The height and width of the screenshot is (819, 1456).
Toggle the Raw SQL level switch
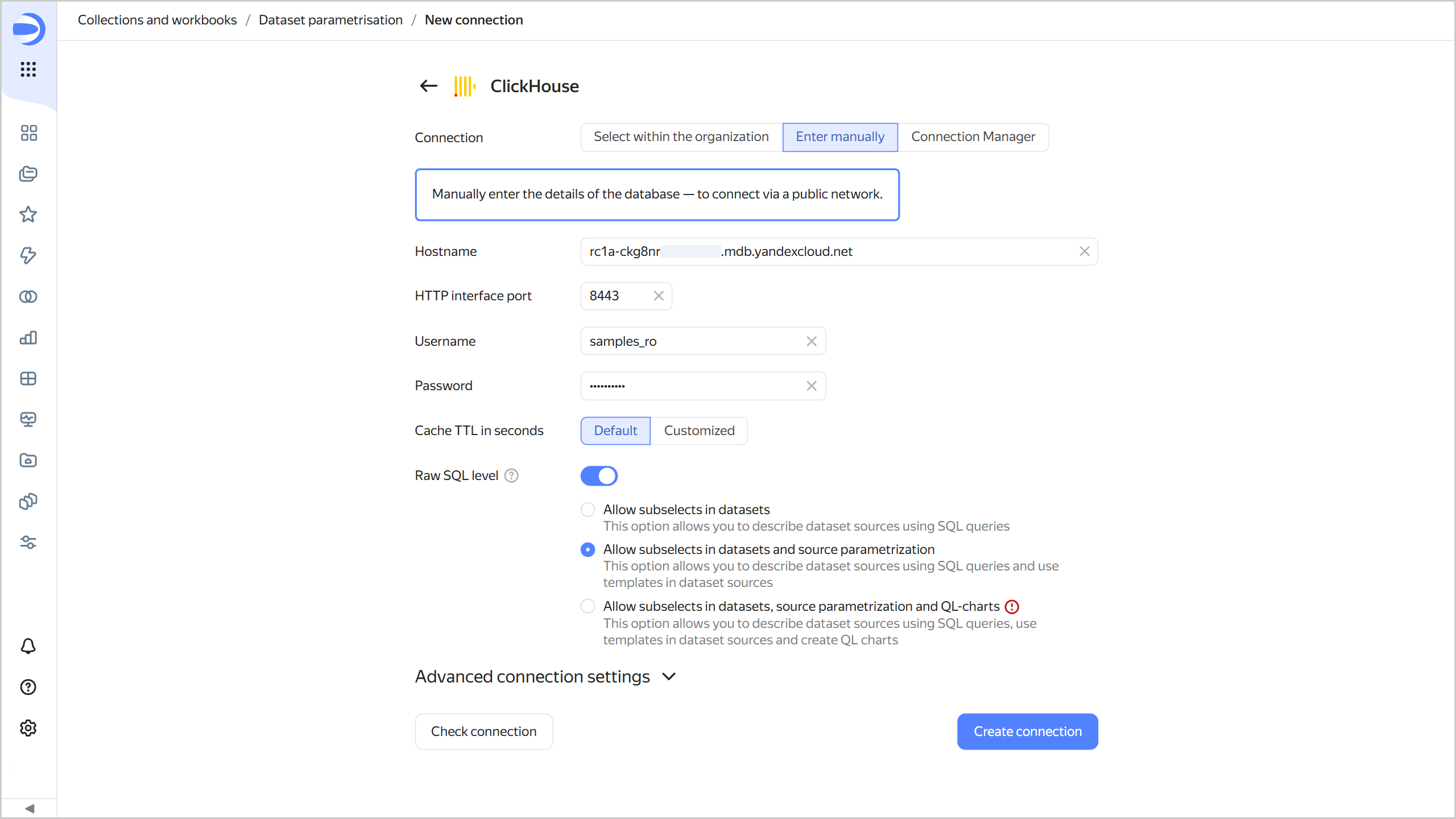tap(599, 476)
